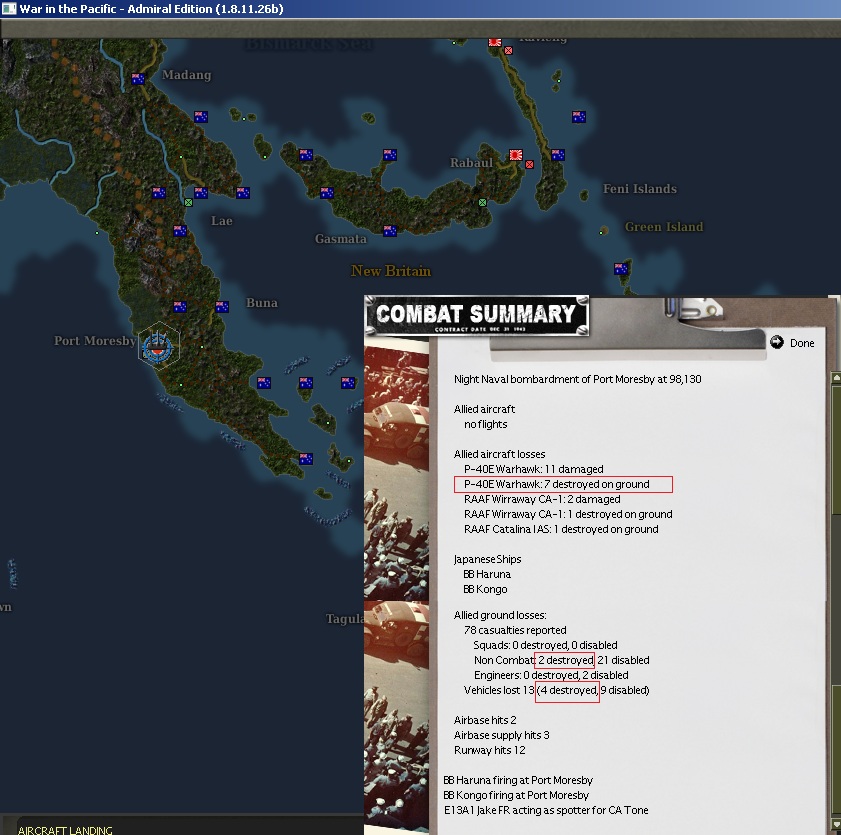This screenshot has height=835, width=841.
Task: Click the combat report's scroll up arrow
Action: click(836, 378)
